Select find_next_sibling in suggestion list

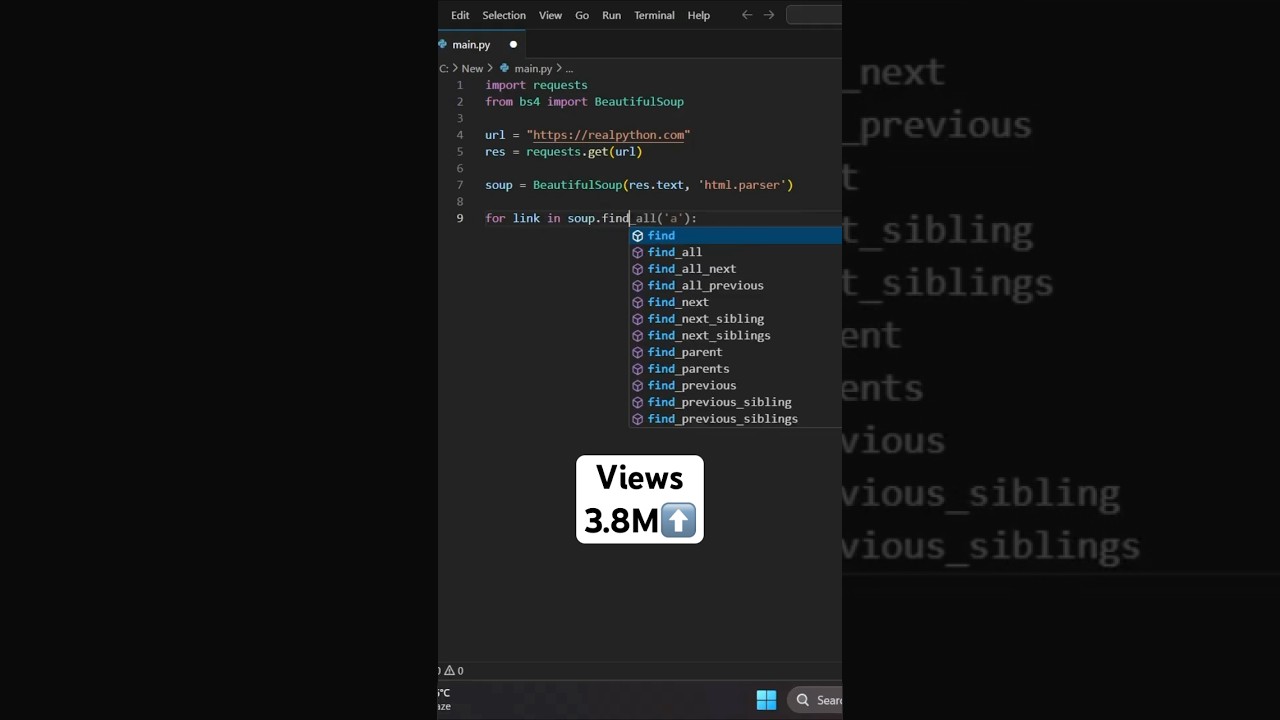coord(706,319)
